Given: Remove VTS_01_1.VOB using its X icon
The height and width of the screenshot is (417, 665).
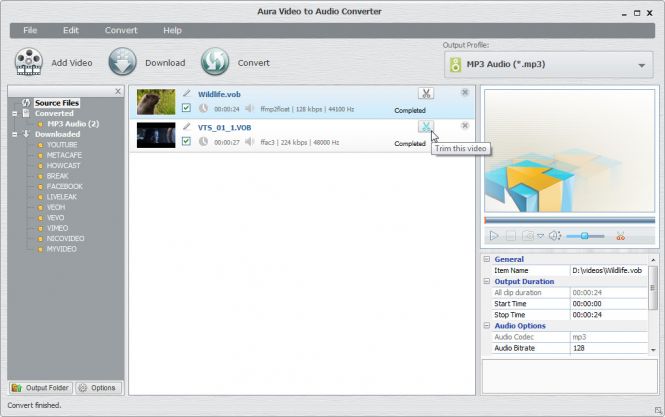Looking at the screenshot, I should pyautogui.click(x=465, y=126).
